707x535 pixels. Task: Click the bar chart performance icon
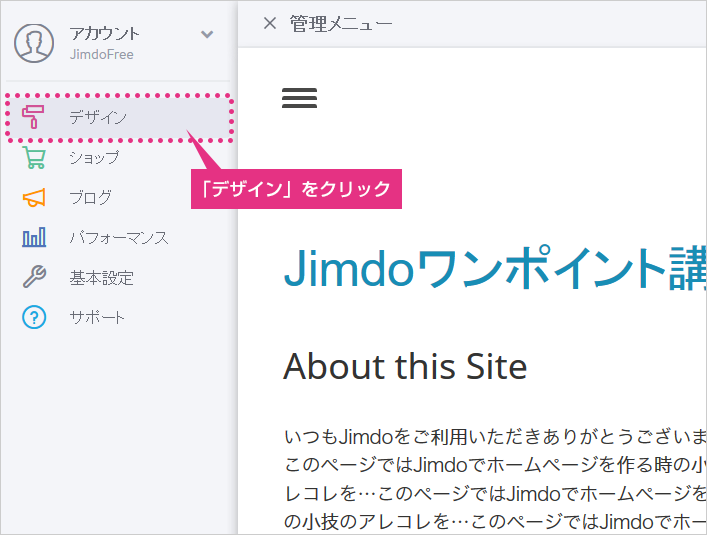(34, 237)
